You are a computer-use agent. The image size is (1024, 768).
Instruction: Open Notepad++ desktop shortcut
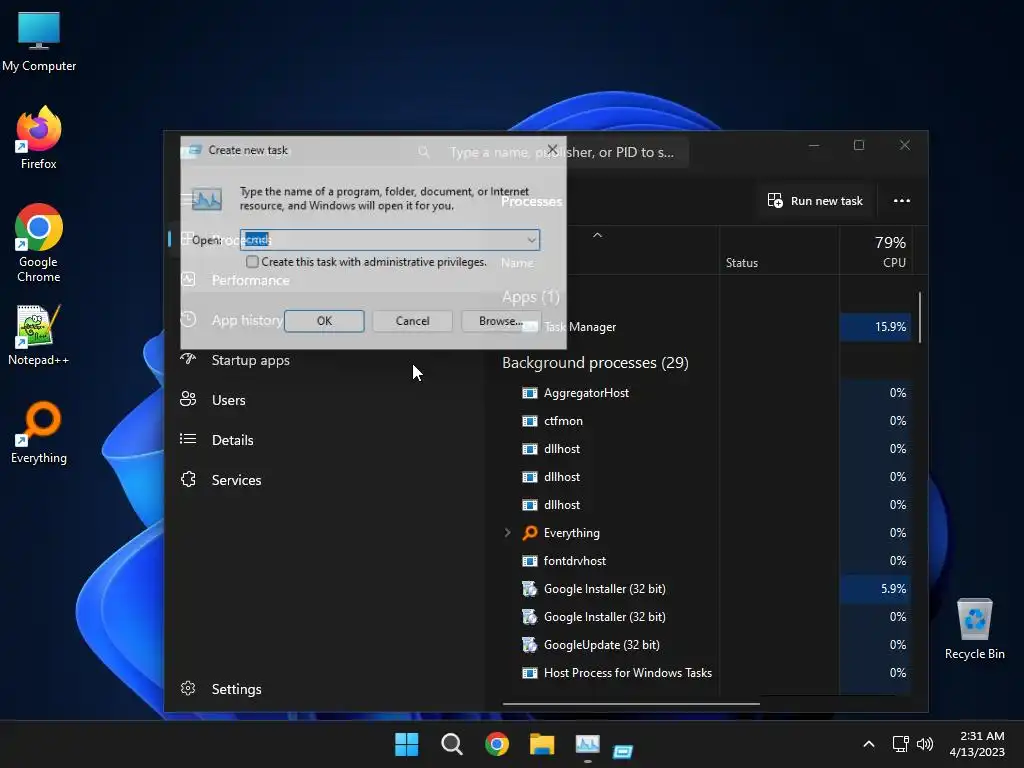click(x=39, y=334)
